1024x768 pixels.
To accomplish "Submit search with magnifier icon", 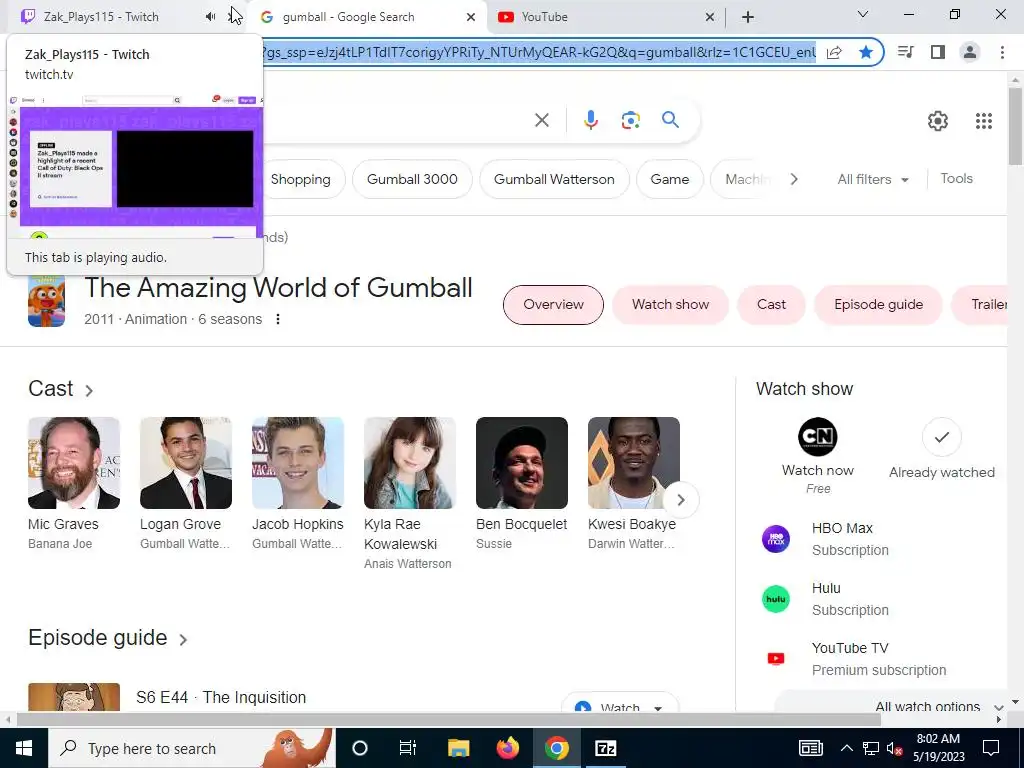I will 670,120.
